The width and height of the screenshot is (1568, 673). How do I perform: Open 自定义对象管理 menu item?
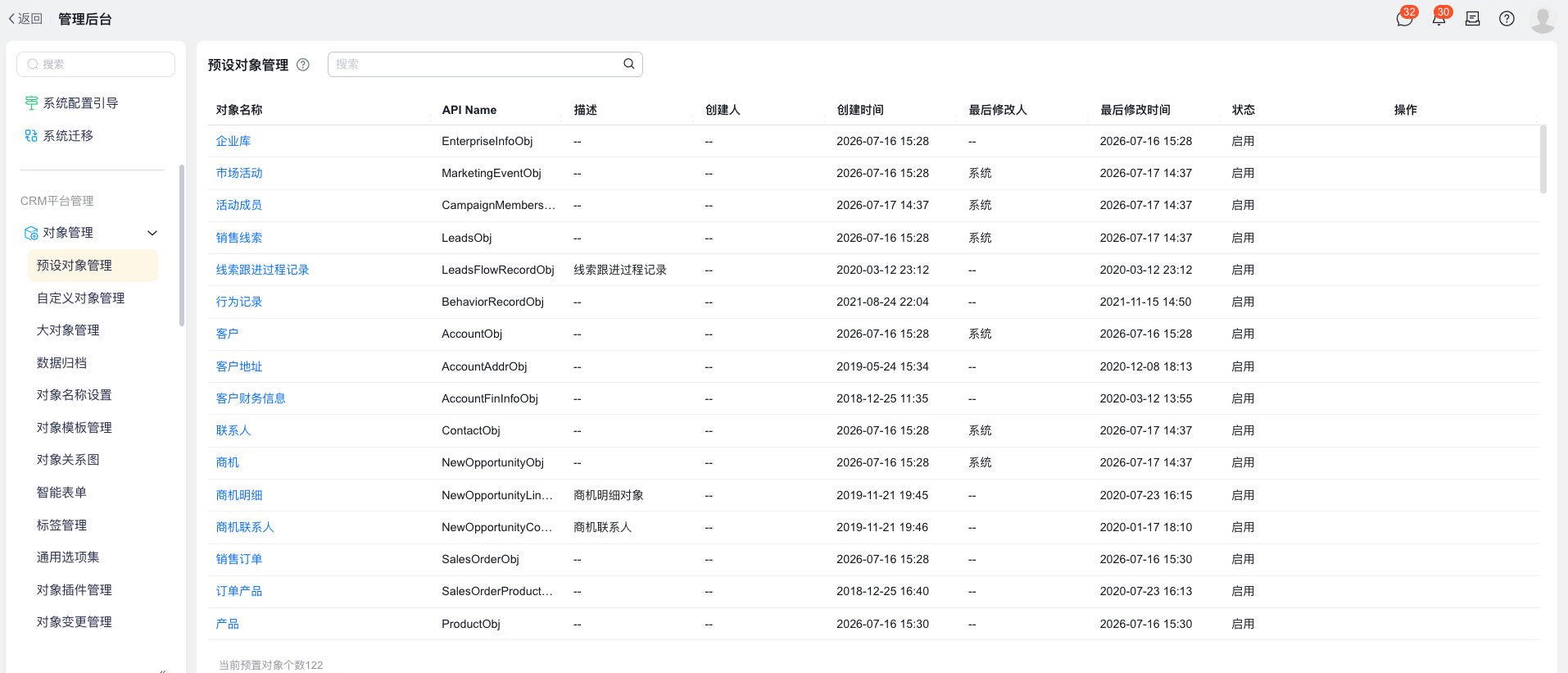coord(80,298)
